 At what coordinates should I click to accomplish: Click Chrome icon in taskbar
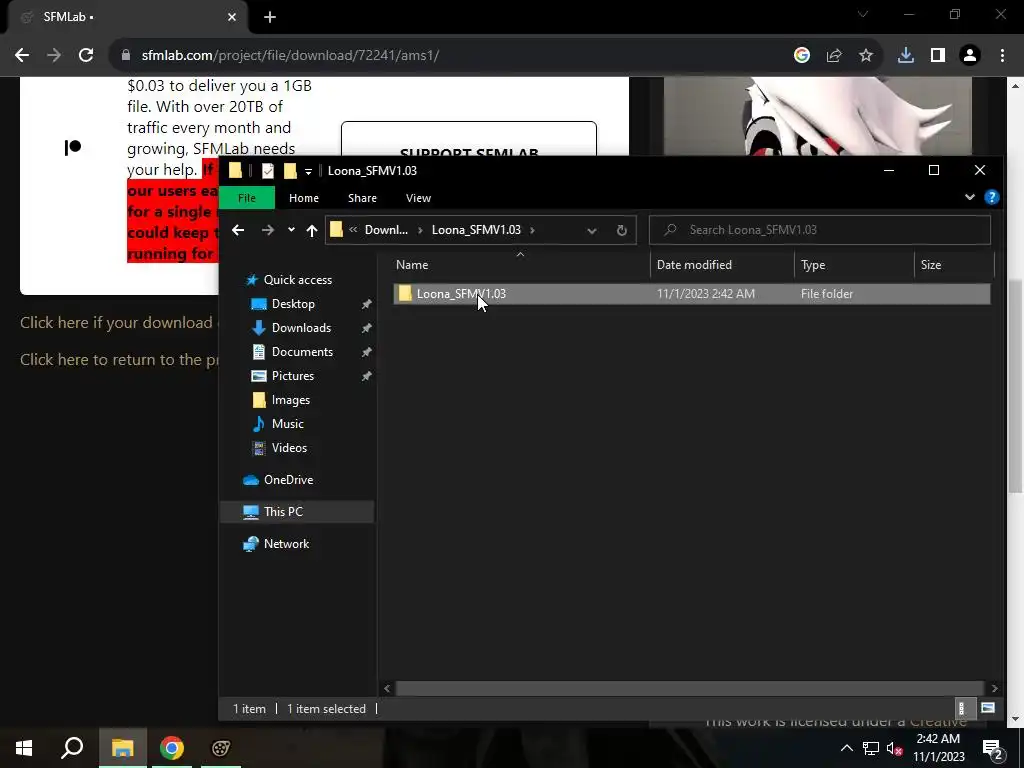(172, 748)
